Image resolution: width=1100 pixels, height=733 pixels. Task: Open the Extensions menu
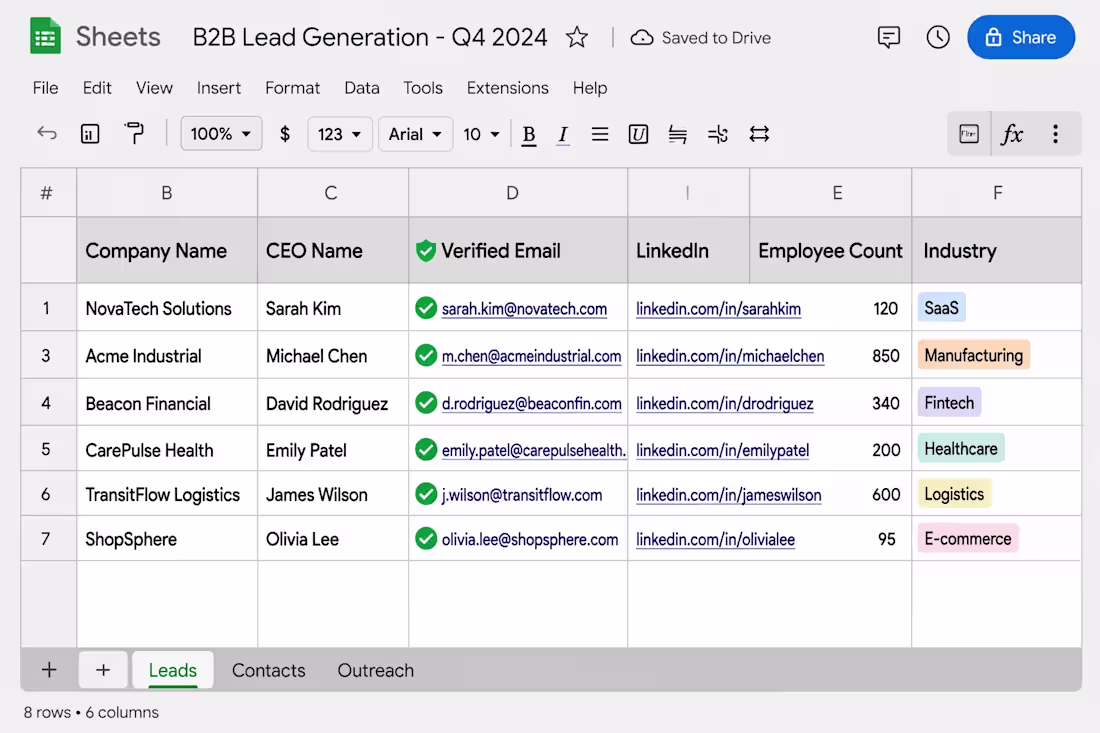[508, 88]
